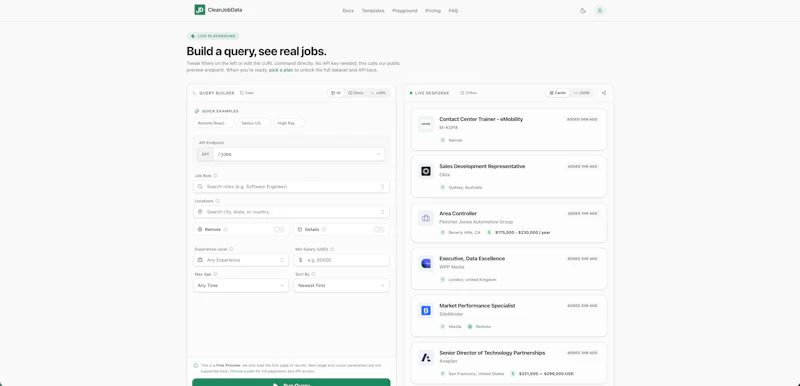Open the Pricing nav item
The width and height of the screenshot is (800, 386).
coord(433,11)
